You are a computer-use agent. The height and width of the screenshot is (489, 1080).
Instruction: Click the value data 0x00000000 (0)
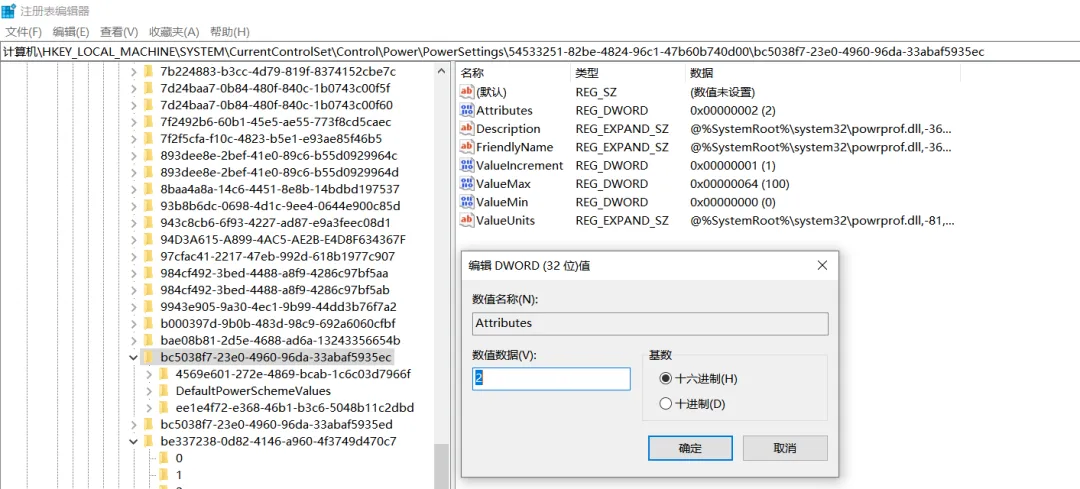pos(732,202)
